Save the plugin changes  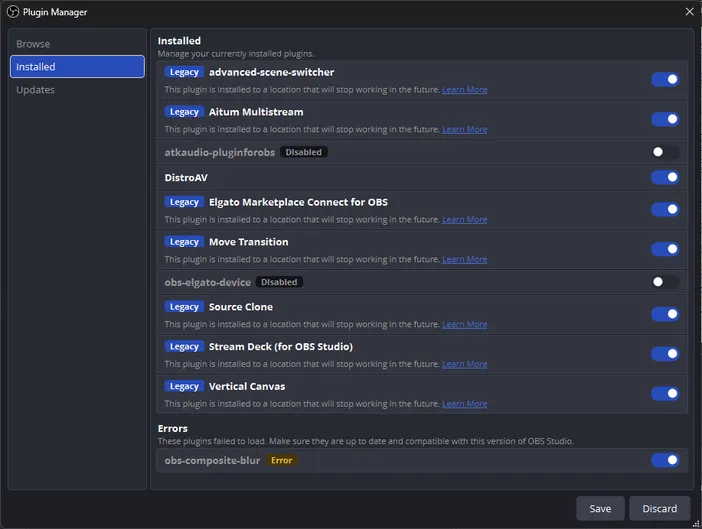600,508
